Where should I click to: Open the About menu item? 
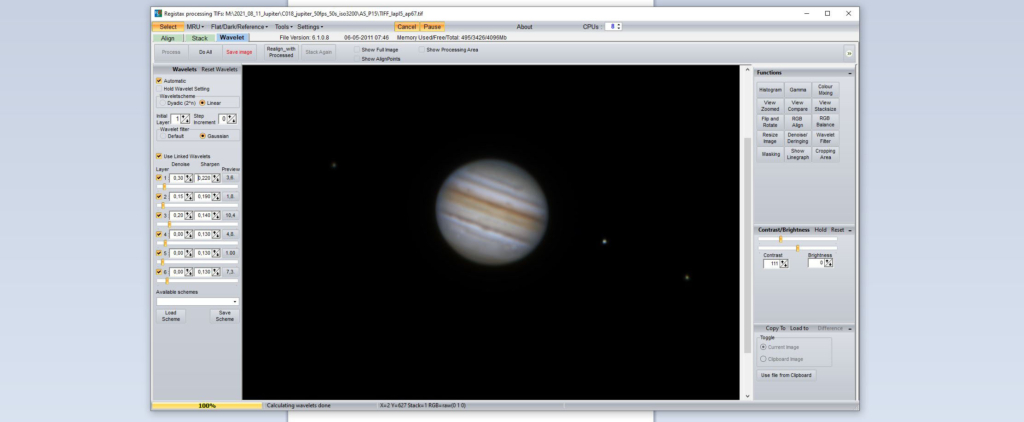coord(524,27)
